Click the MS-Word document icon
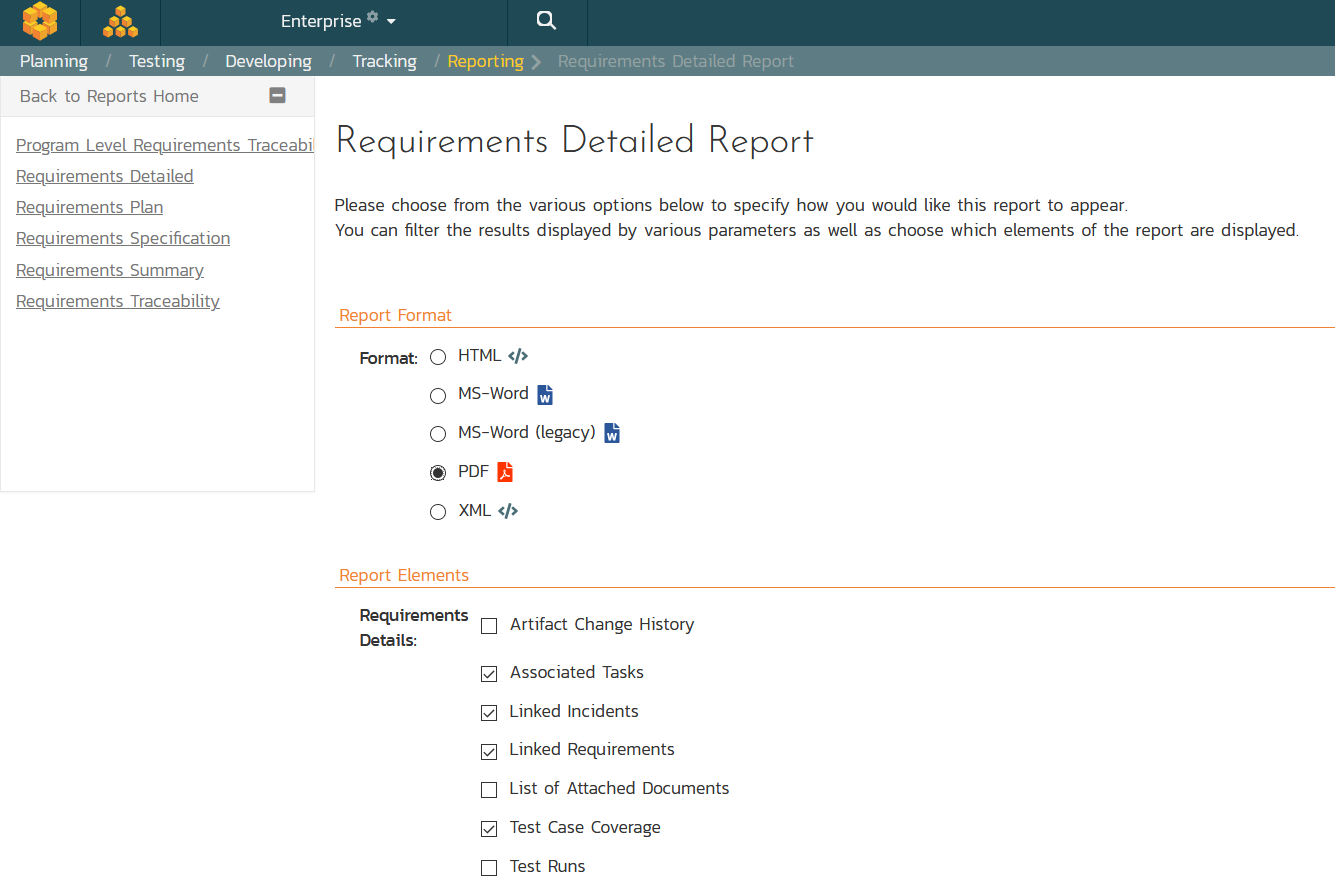The height and width of the screenshot is (890, 1335). [x=545, y=395]
